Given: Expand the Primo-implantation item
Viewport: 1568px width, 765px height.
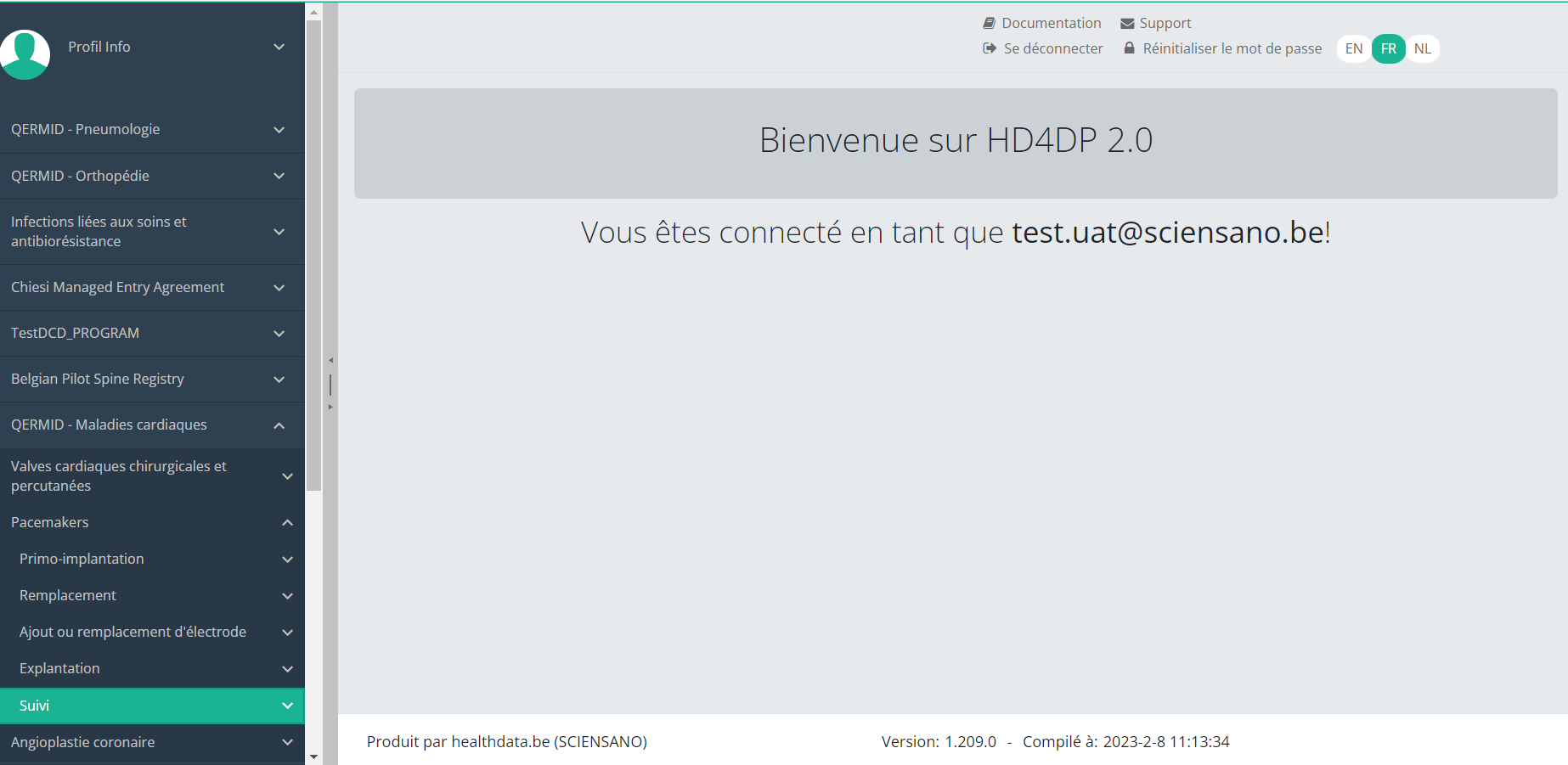Looking at the screenshot, I should (x=153, y=559).
